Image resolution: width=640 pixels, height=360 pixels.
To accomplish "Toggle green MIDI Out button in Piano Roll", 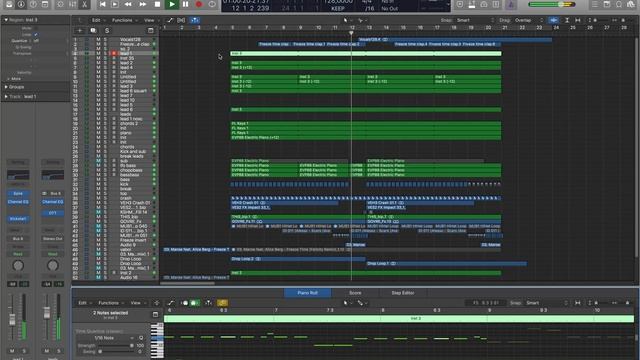I will pyautogui.click(x=194, y=303).
